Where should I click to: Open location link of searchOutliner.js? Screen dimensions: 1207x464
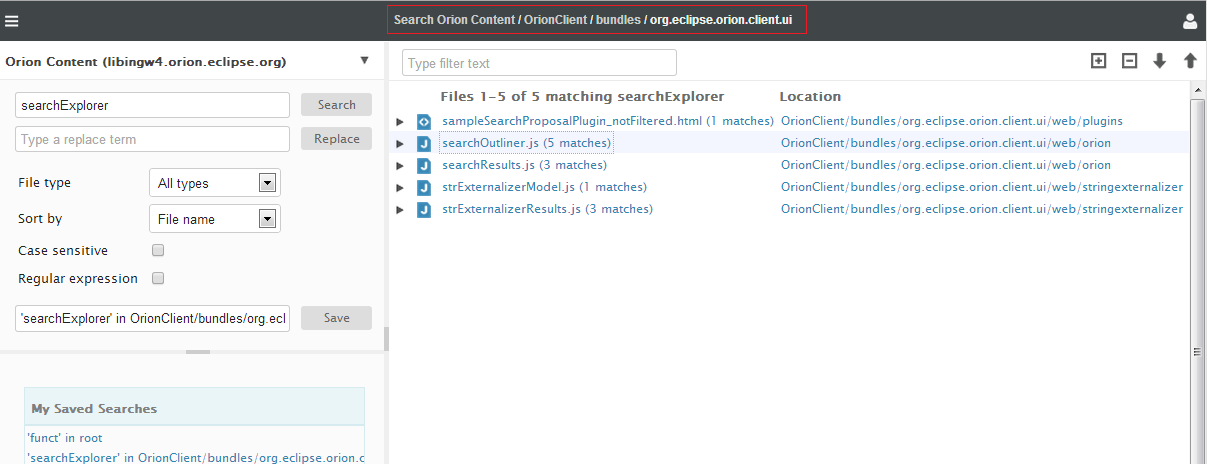pyautogui.click(x=946, y=143)
